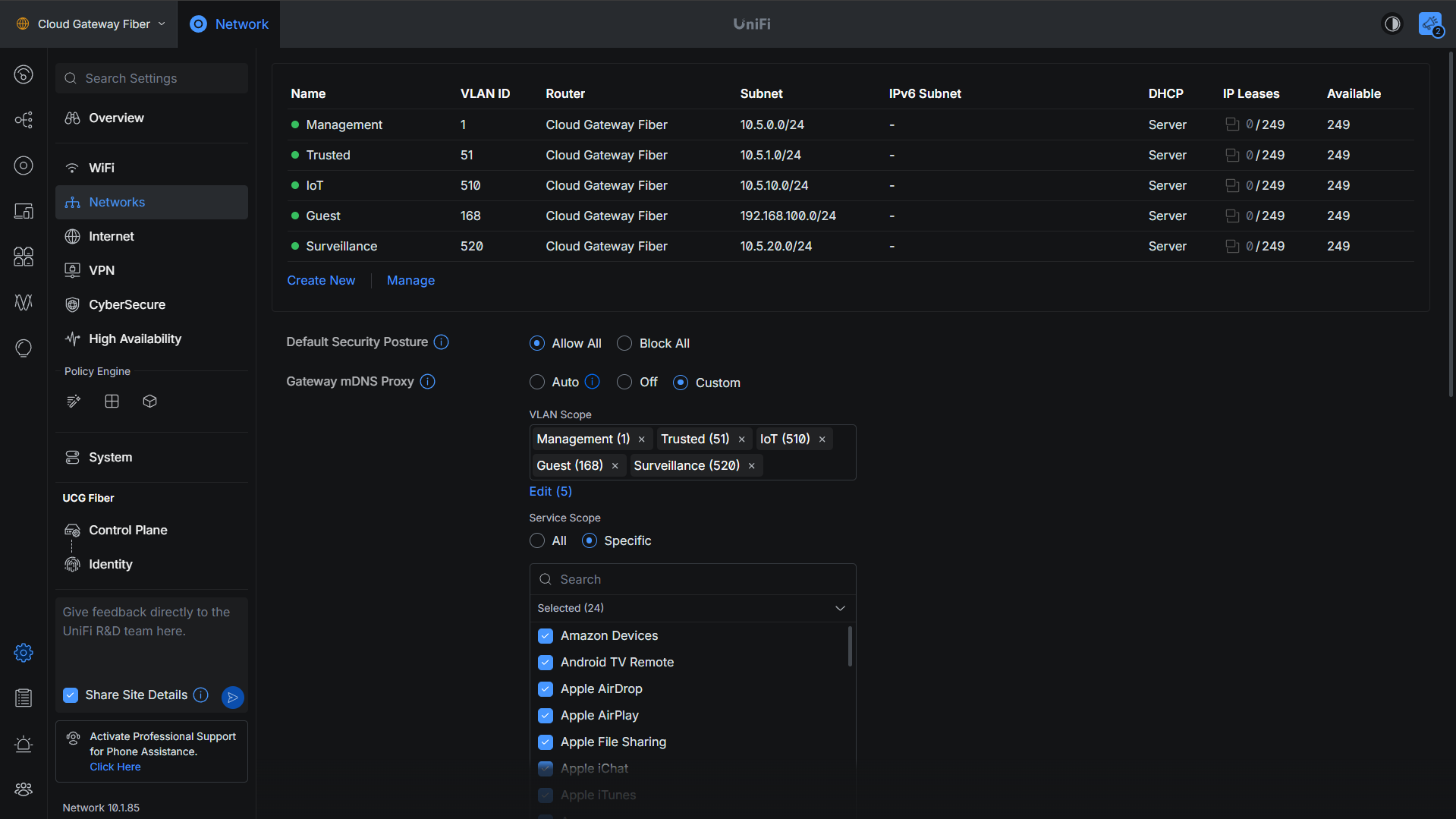Open Networks settings page
Viewport: 1456px width, 819px height.
coord(152,202)
